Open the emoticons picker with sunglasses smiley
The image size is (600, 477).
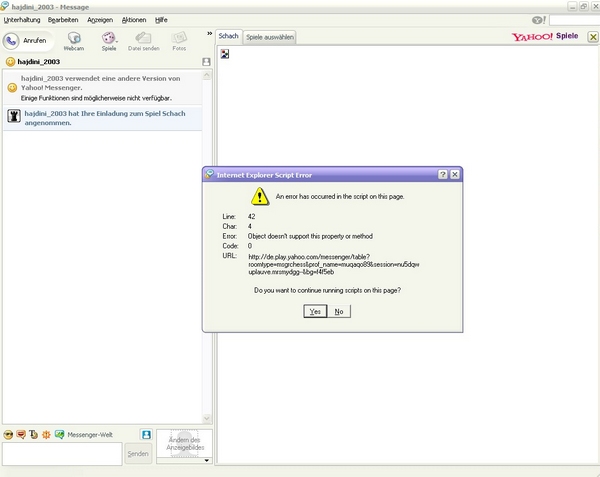(8, 435)
